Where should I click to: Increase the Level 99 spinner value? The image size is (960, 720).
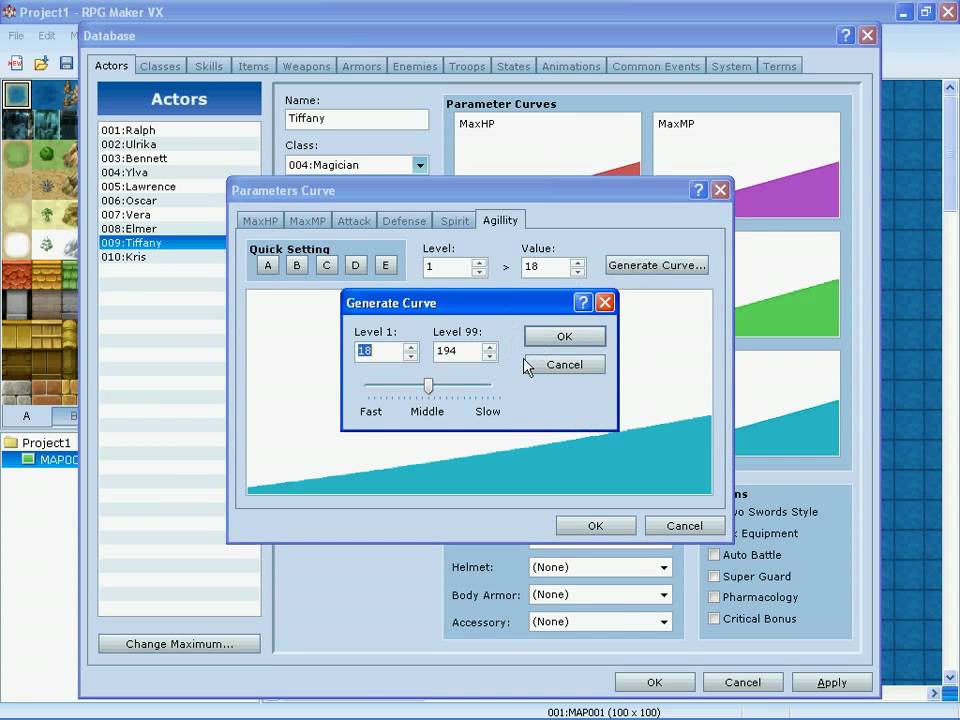pyautogui.click(x=489, y=347)
